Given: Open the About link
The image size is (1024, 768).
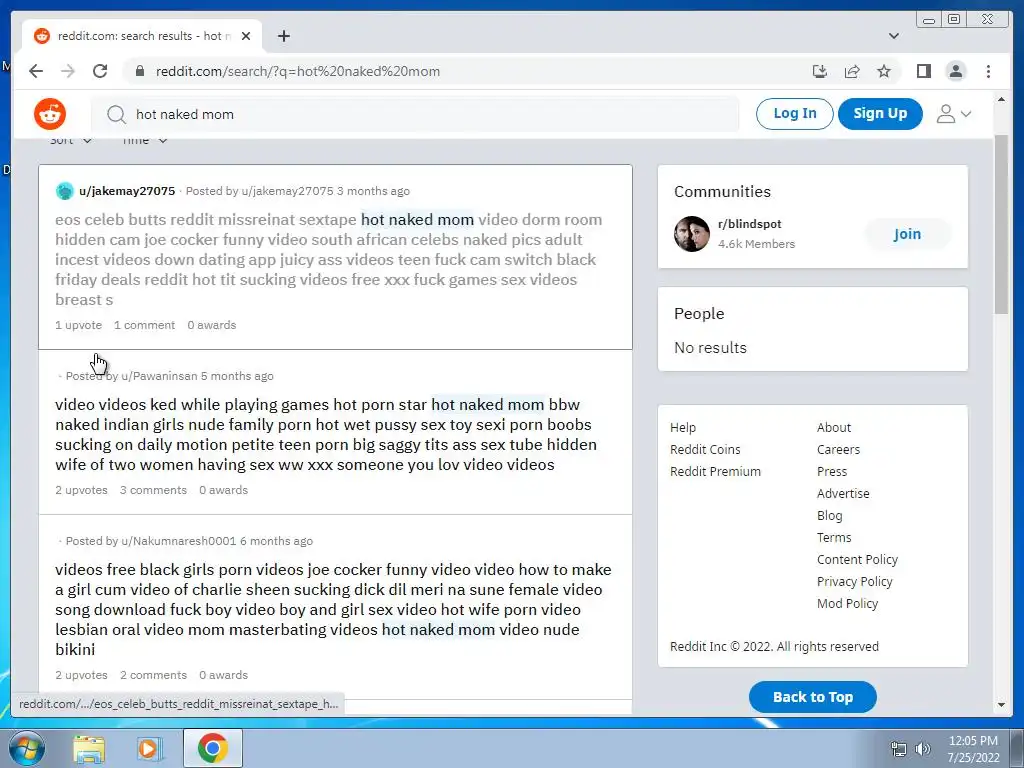Looking at the screenshot, I should tap(833, 428).
